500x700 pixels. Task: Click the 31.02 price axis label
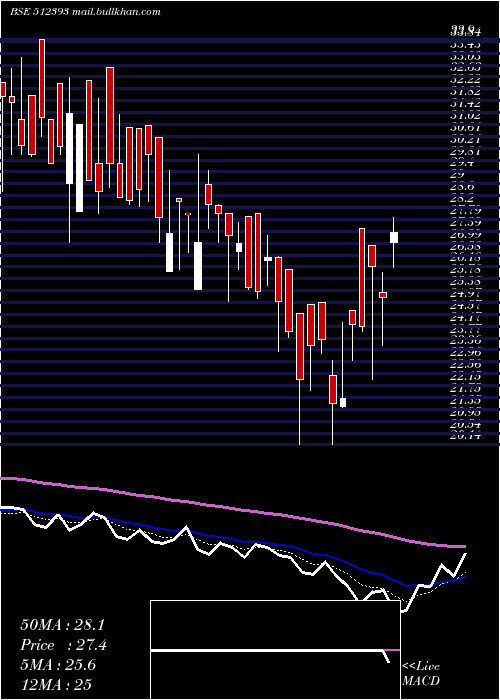tap(465, 116)
